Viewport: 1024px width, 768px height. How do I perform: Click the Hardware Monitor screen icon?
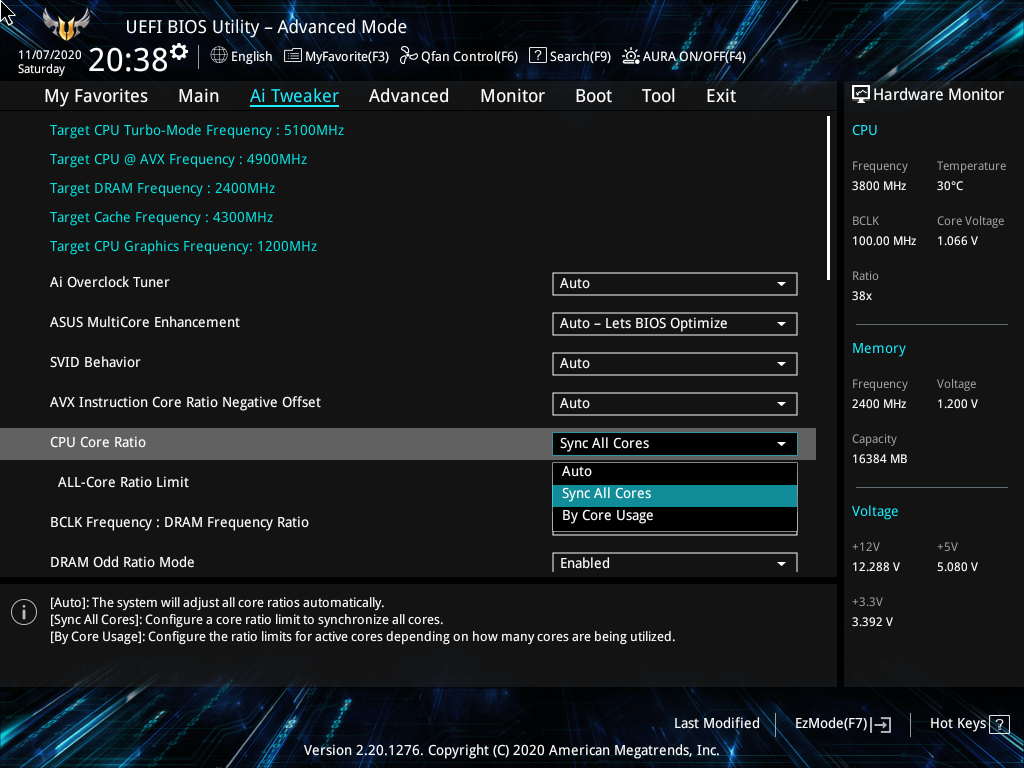(861, 94)
